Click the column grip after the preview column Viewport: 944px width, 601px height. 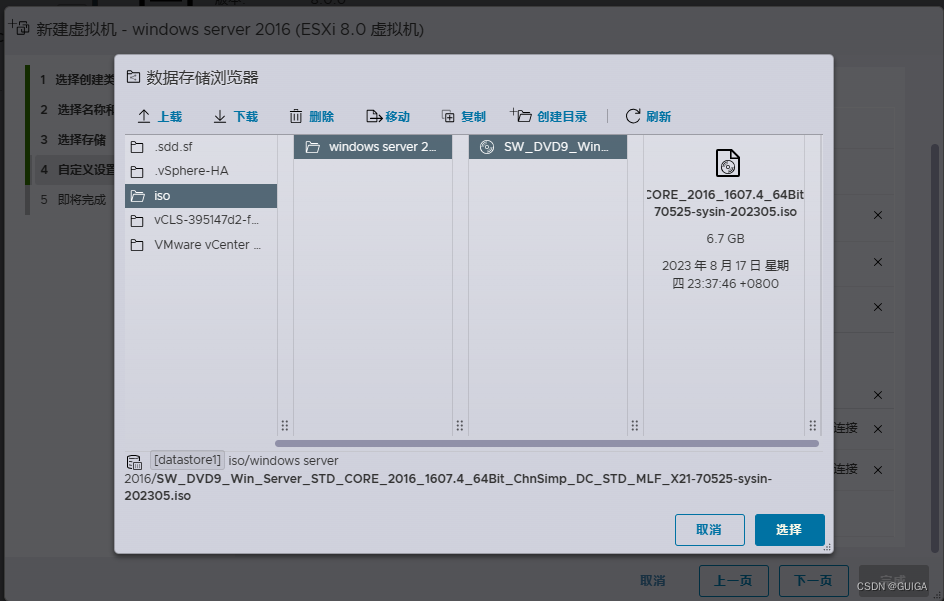[x=812, y=426]
